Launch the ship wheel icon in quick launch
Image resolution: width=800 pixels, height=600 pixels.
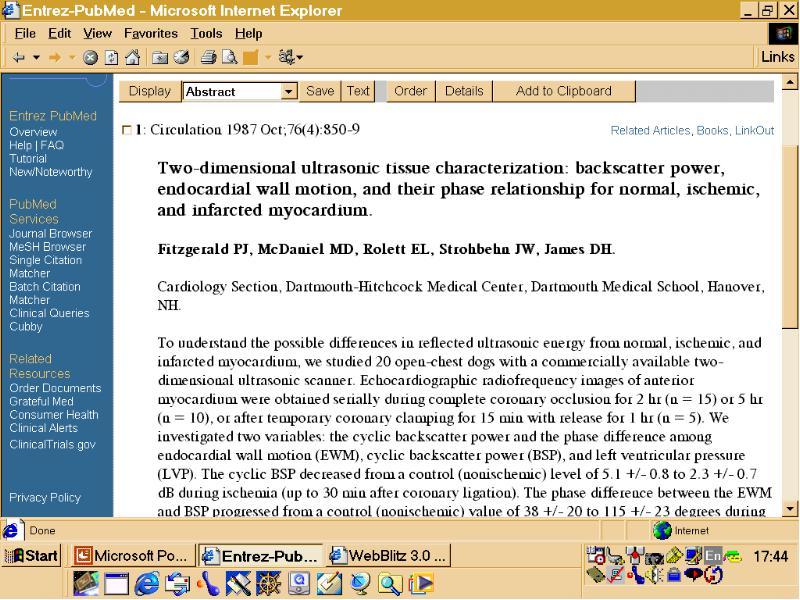point(268,584)
